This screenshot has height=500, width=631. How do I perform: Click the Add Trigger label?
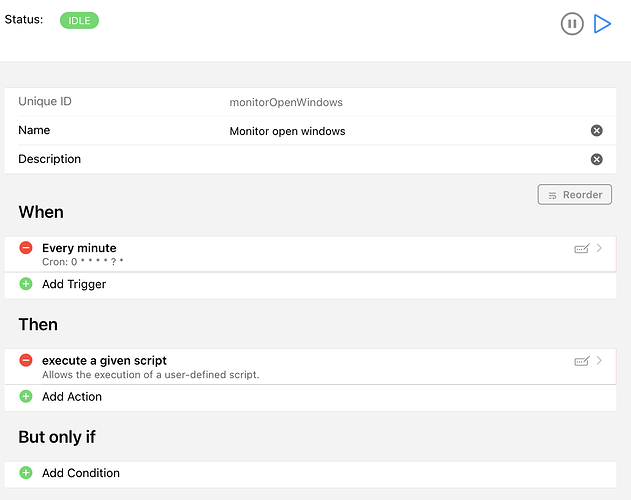74,284
